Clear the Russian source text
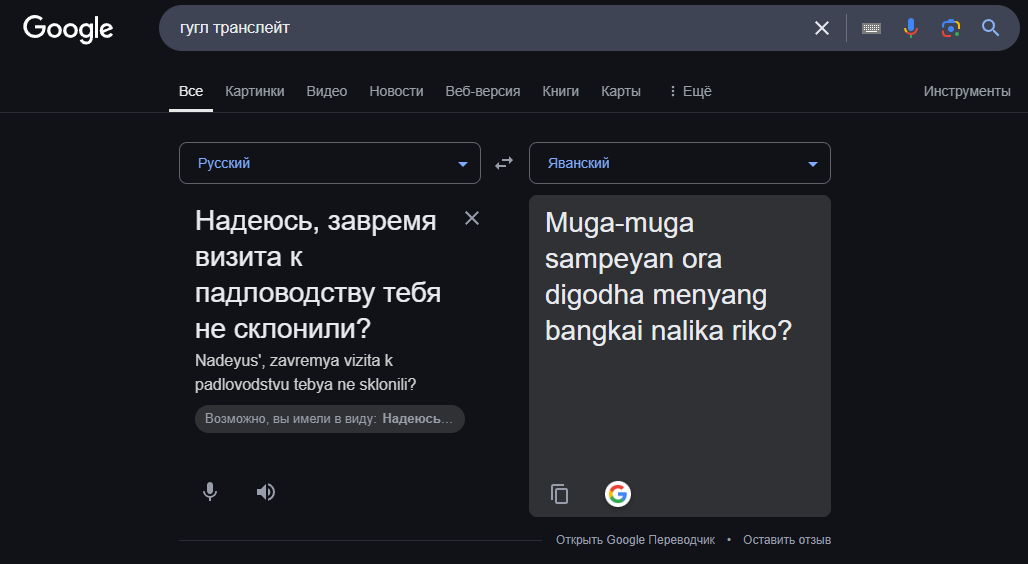 471,218
